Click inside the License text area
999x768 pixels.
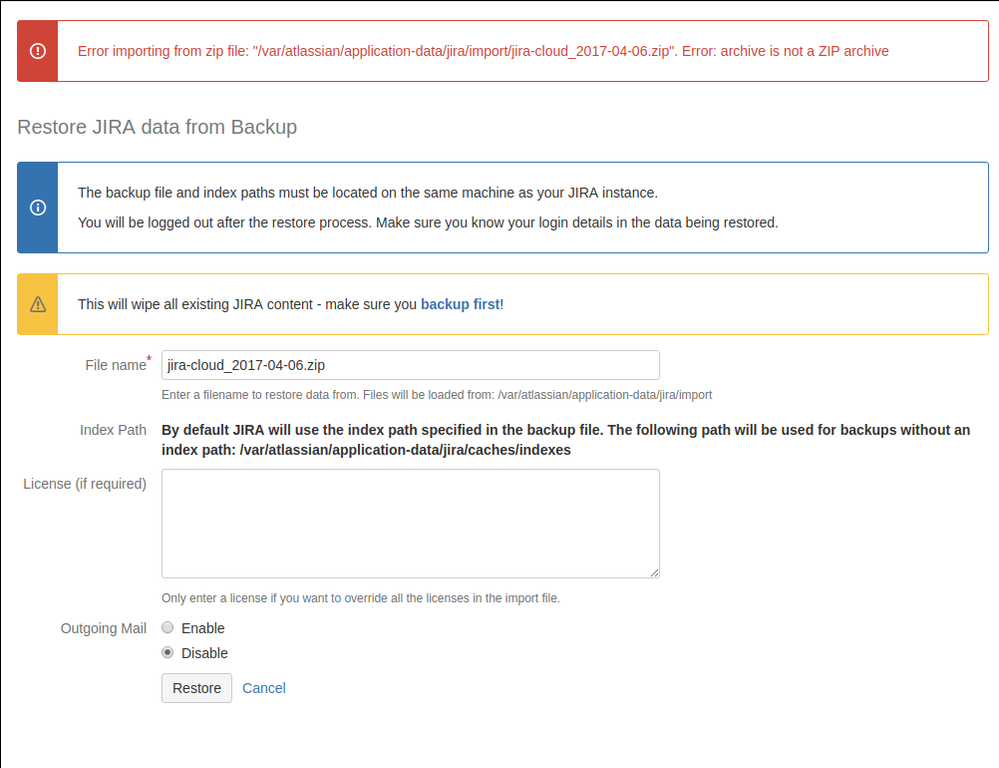pyautogui.click(x=410, y=524)
